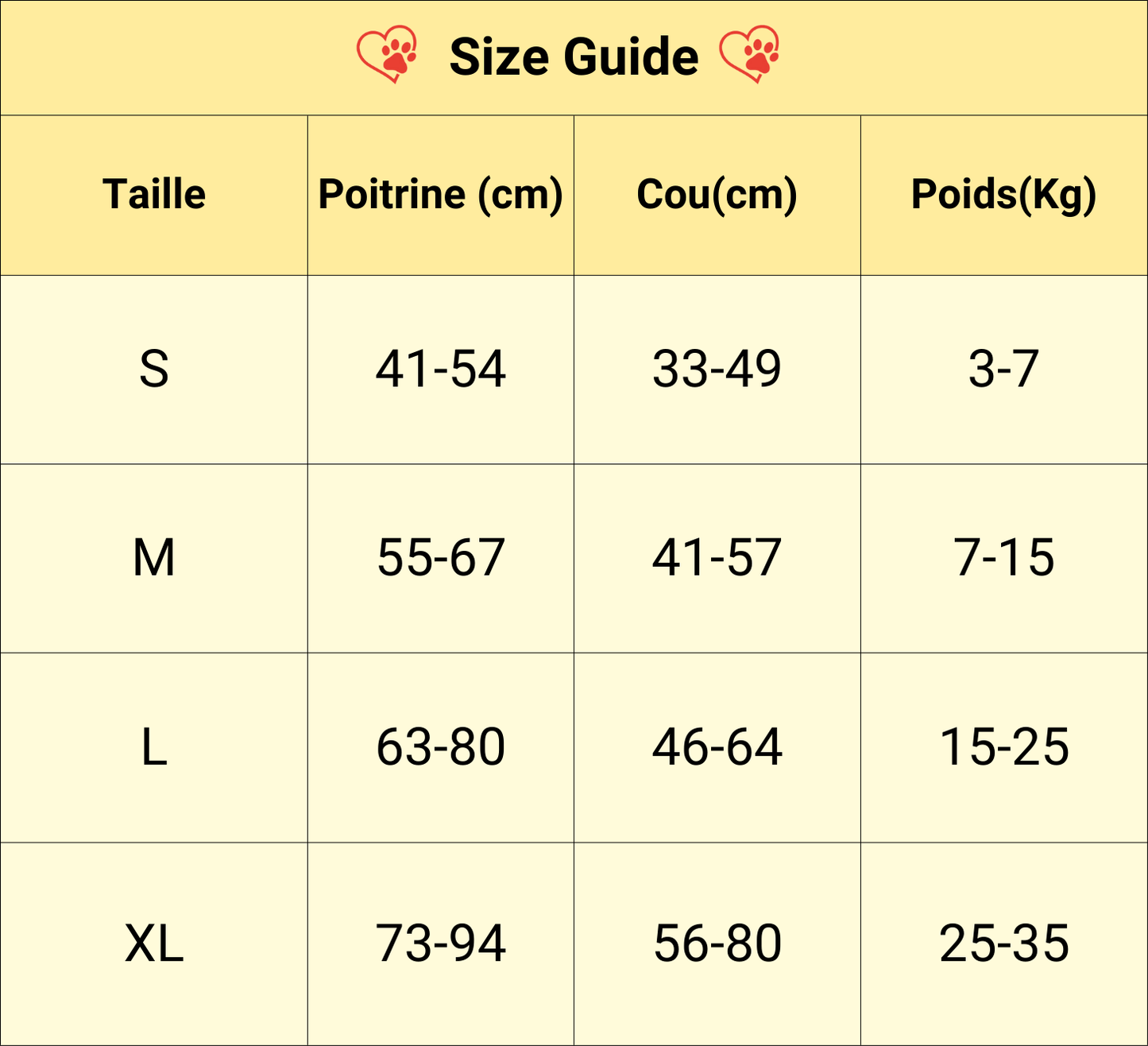Click neck measurement cell 33-49

(717, 370)
